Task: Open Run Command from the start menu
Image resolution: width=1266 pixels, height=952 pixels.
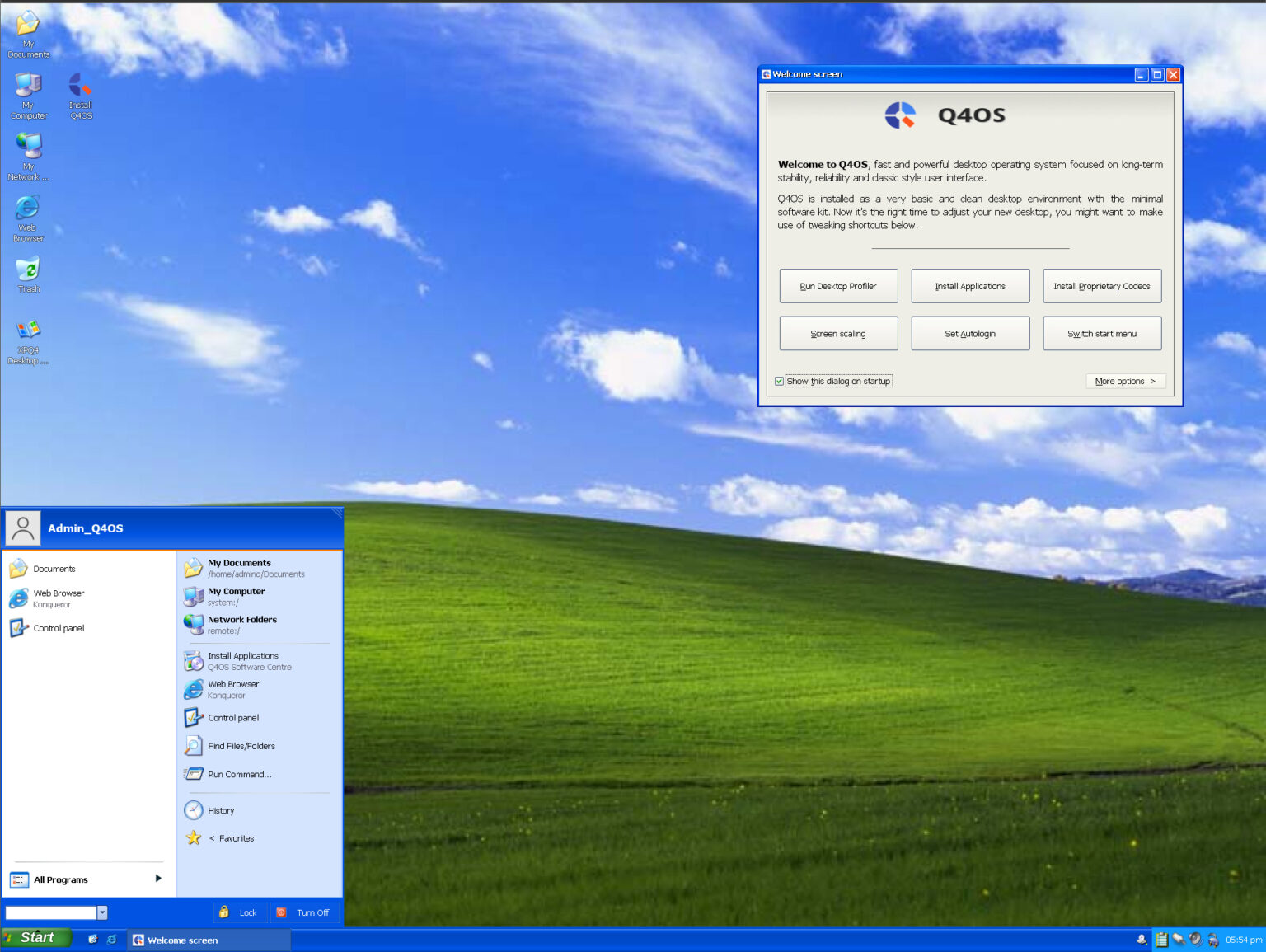Action: pos(239,774)
